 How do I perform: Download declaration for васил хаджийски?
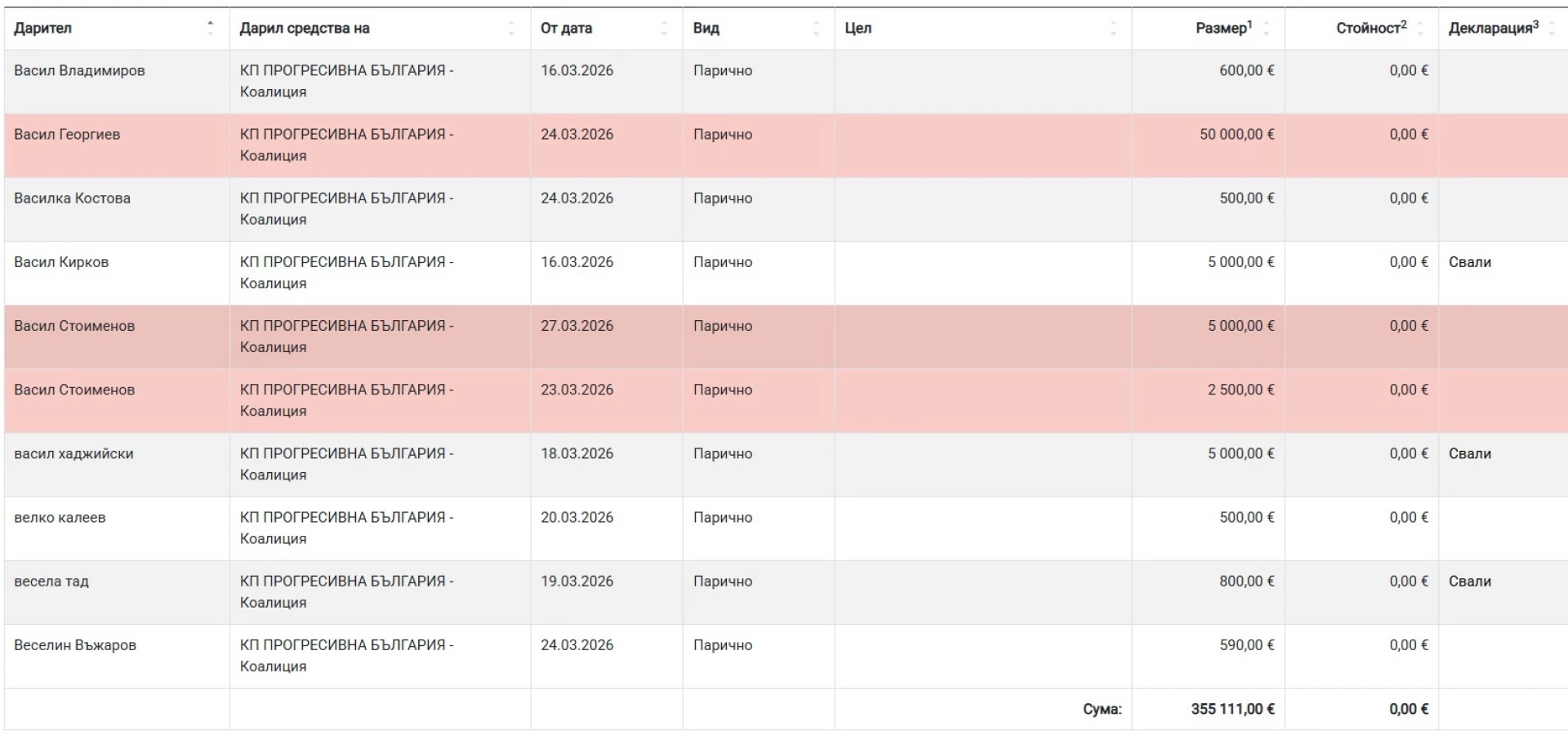(1469, 453)
